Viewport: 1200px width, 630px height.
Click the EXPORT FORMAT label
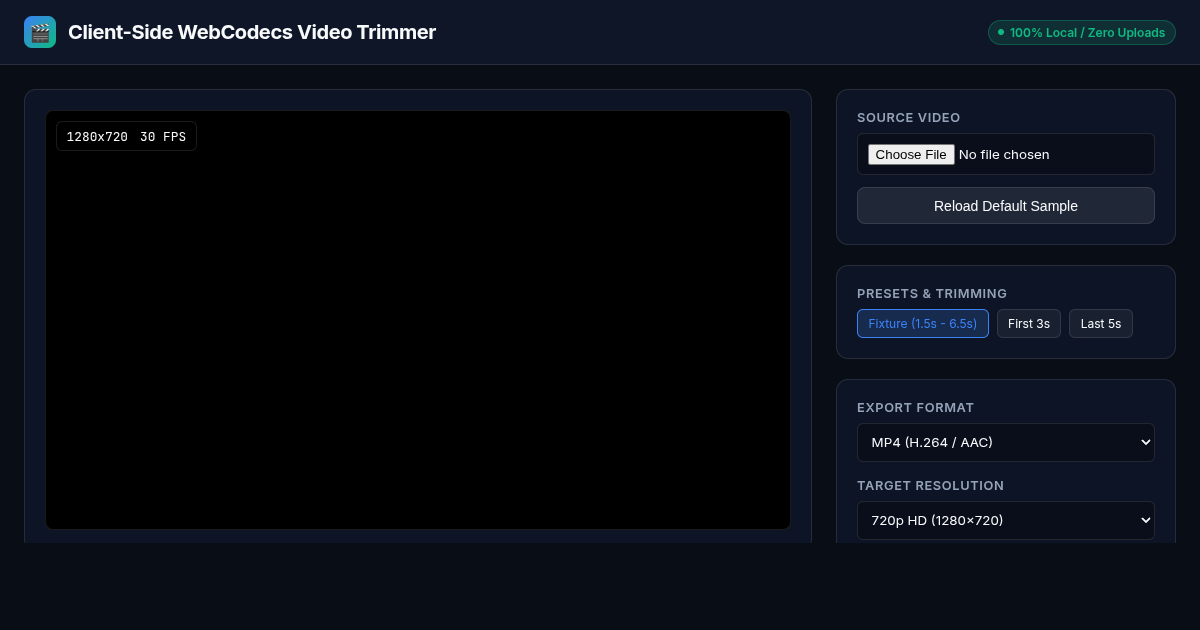pyautogui.click(x=915, y=408)
